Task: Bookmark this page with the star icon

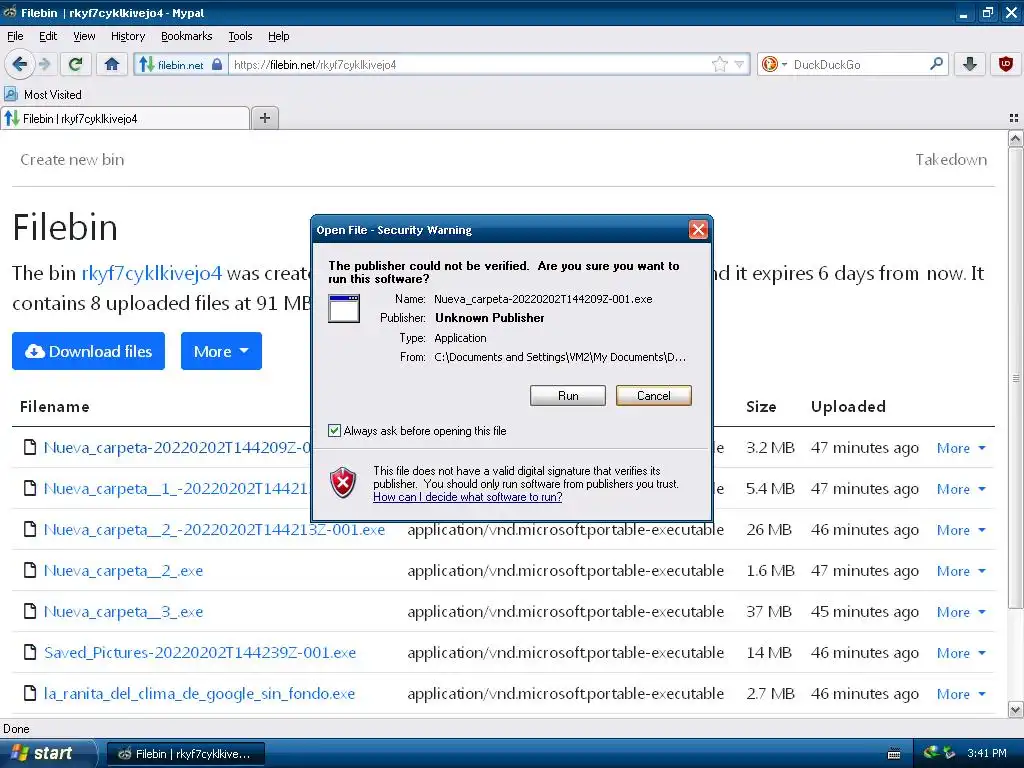Action: click(720, 64)
